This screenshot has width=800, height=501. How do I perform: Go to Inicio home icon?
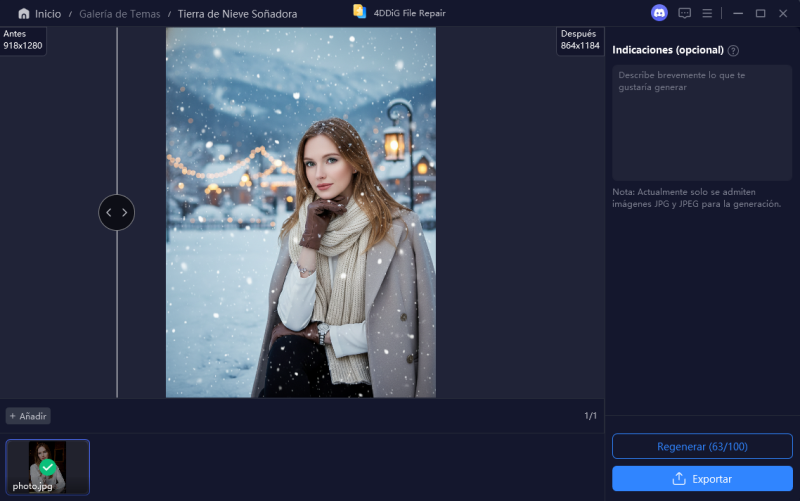[23, 14]
